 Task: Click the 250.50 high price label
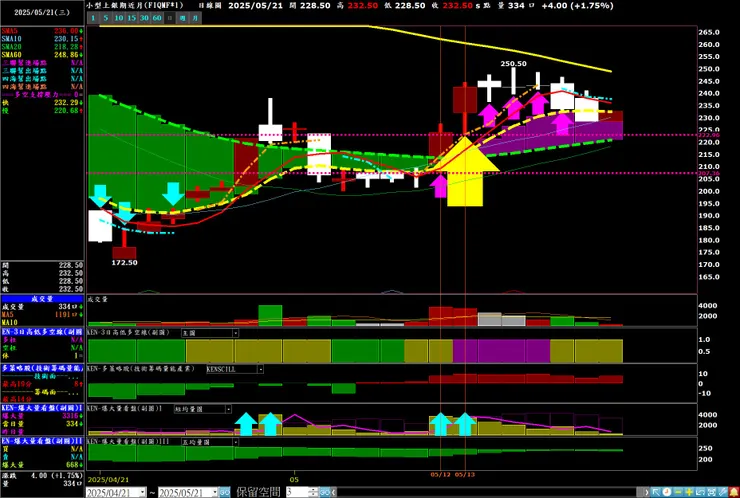click(513, 64)
